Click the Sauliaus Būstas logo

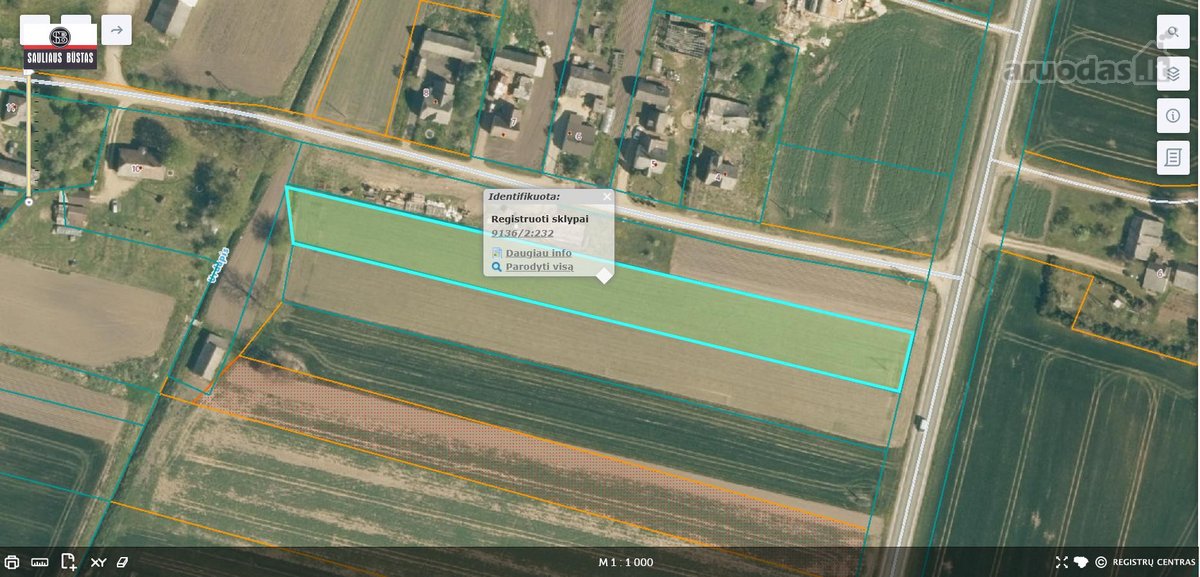coord(60,44)
